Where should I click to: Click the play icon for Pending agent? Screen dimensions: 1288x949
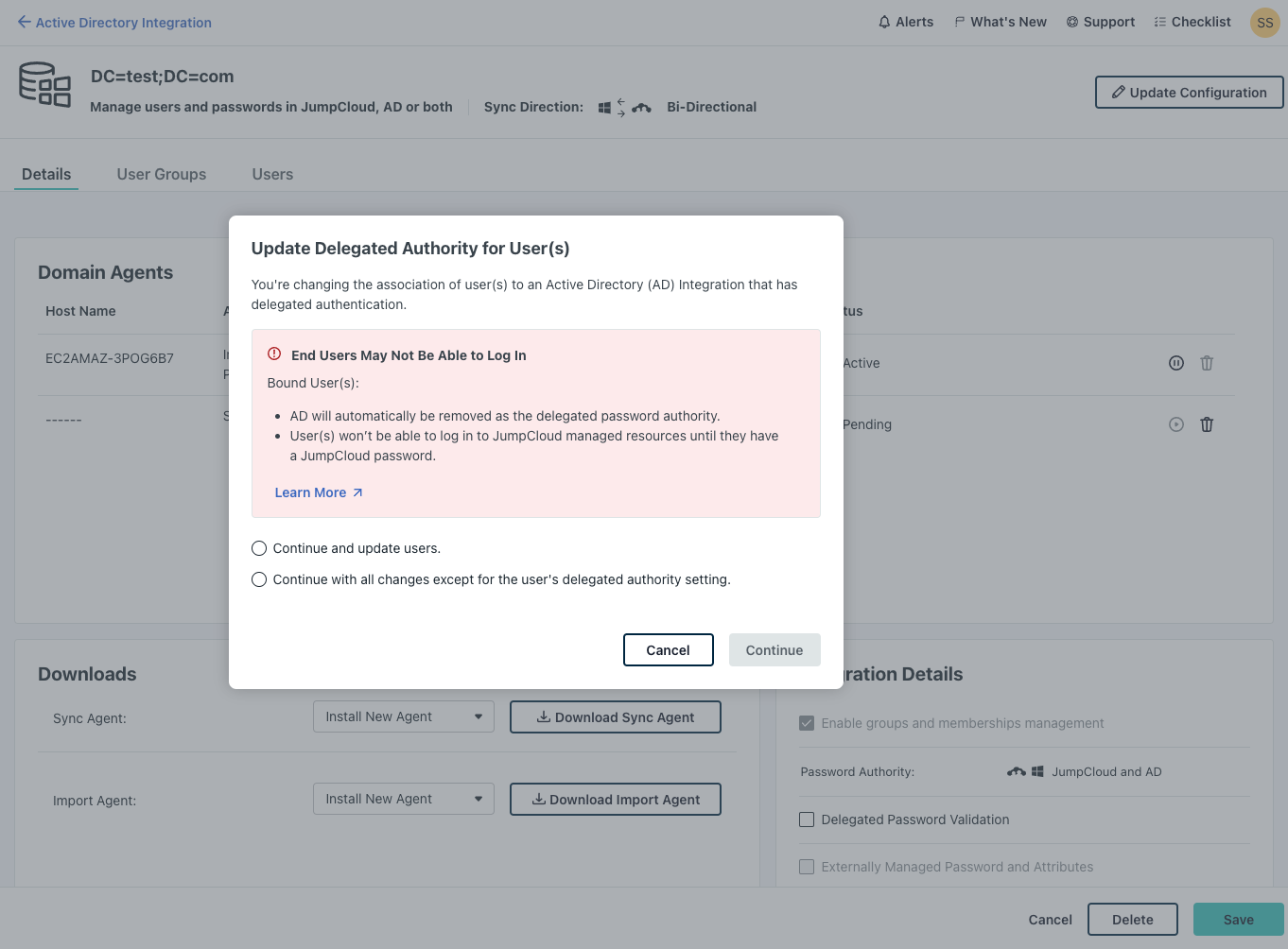[1175, 424]
